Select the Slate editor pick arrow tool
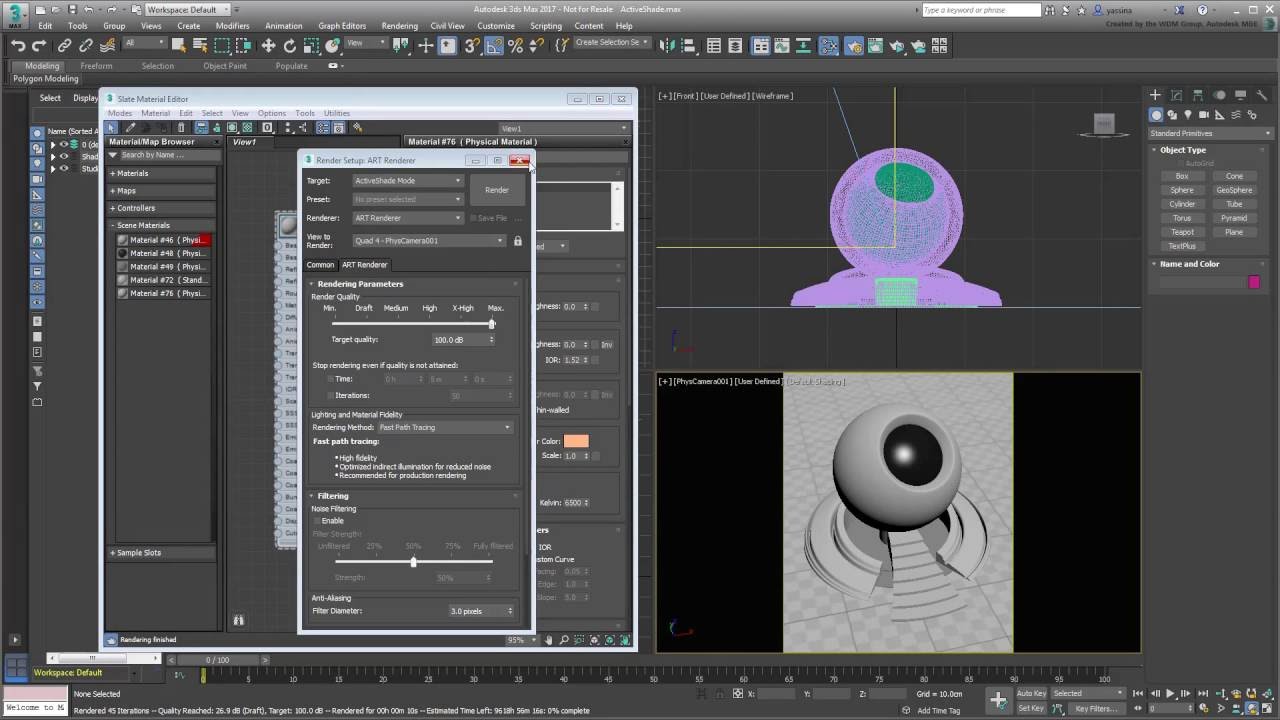This screenshot has width=1280, height=720. (x=112, y=128)
